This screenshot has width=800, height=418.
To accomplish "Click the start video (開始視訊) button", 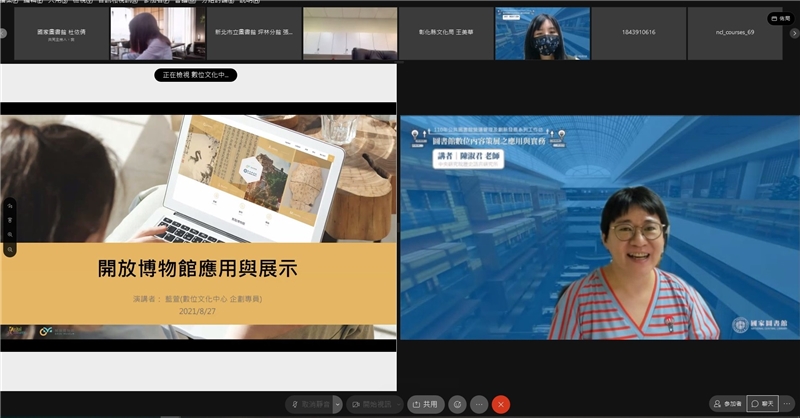I will pos(370,404).
